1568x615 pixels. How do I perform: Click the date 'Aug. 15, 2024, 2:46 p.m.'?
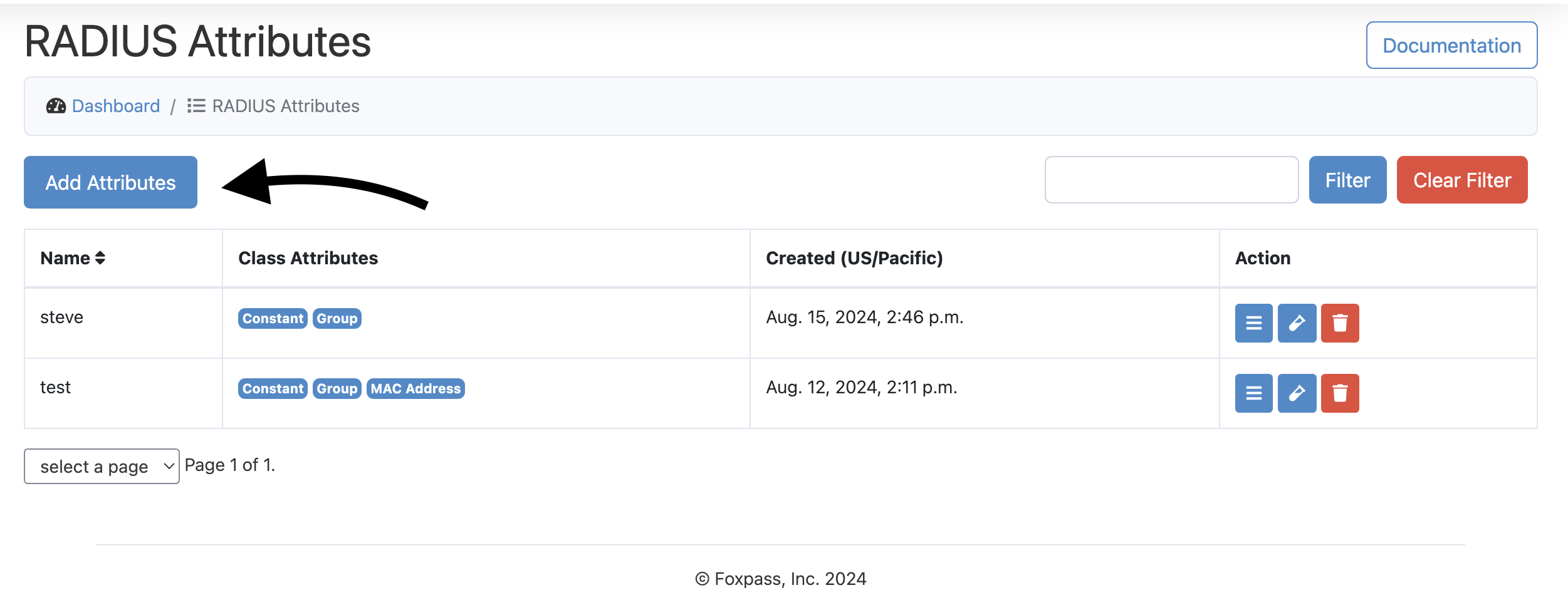[865, 318]
